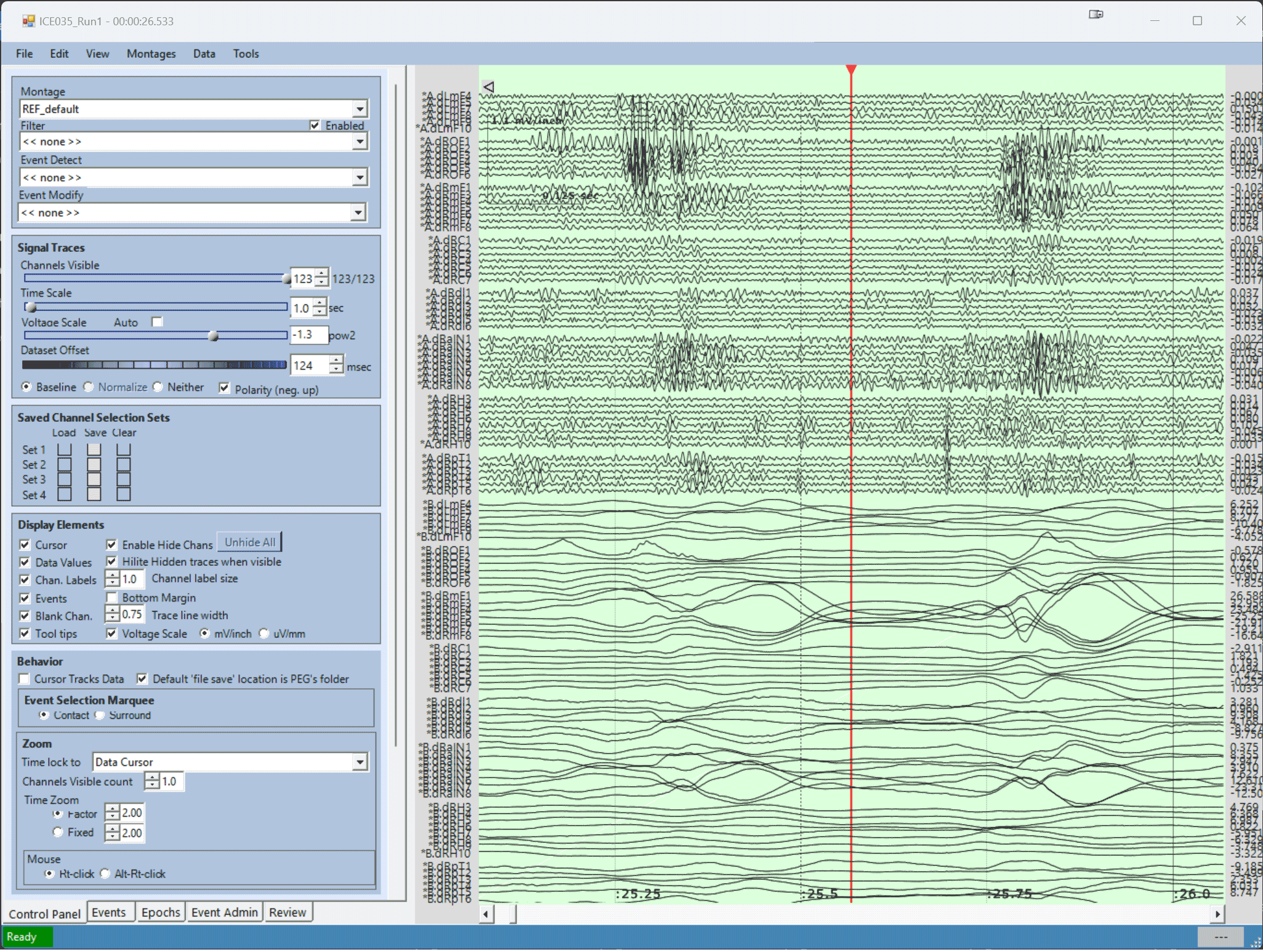1263x952 pixels.
Task: Expand the Event Detect dropdown
Action: click(360, 178)
